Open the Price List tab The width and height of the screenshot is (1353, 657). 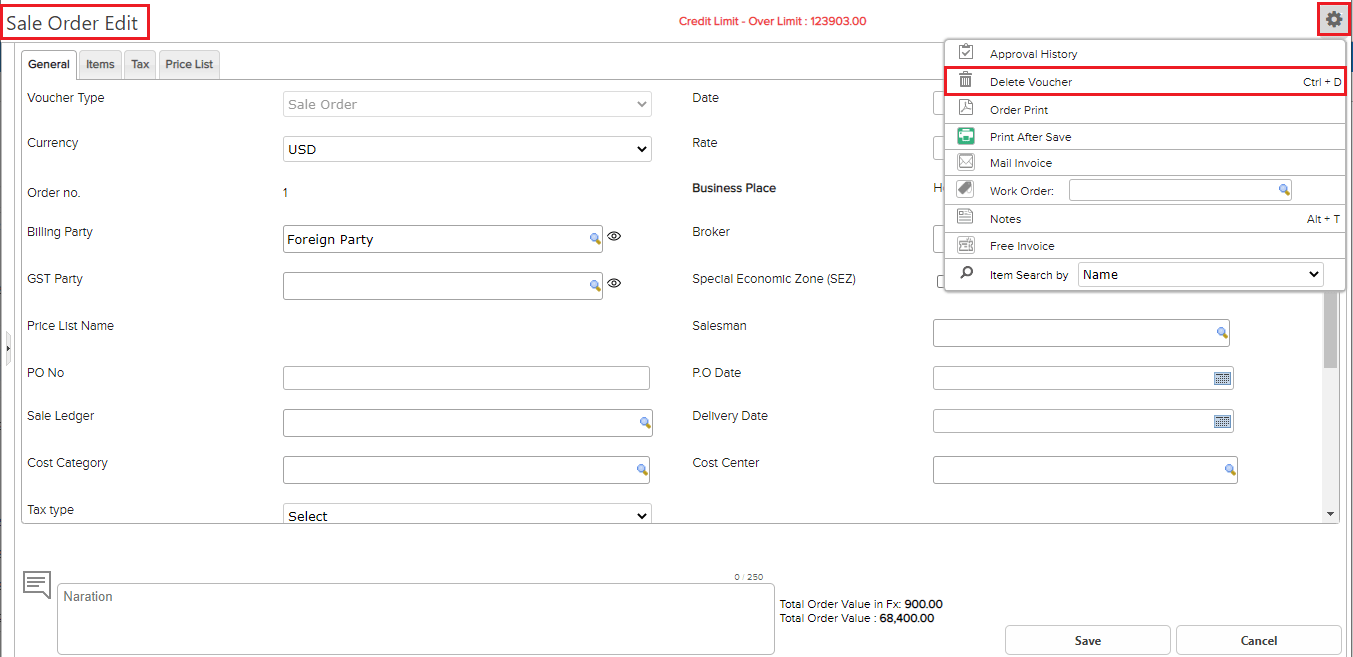(189, 64)
